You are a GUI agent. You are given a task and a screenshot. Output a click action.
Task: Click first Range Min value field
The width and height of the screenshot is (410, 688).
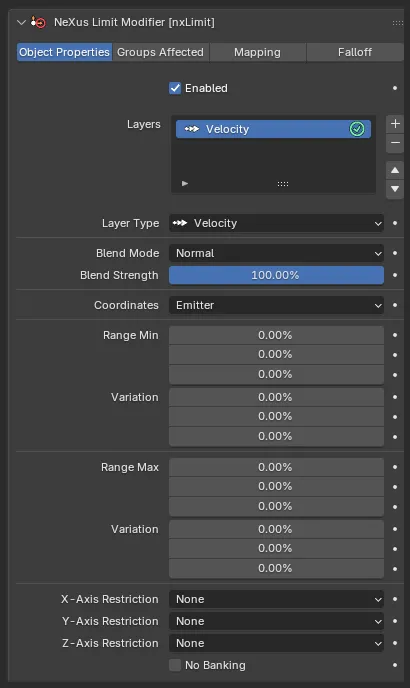tap(276, 335)
